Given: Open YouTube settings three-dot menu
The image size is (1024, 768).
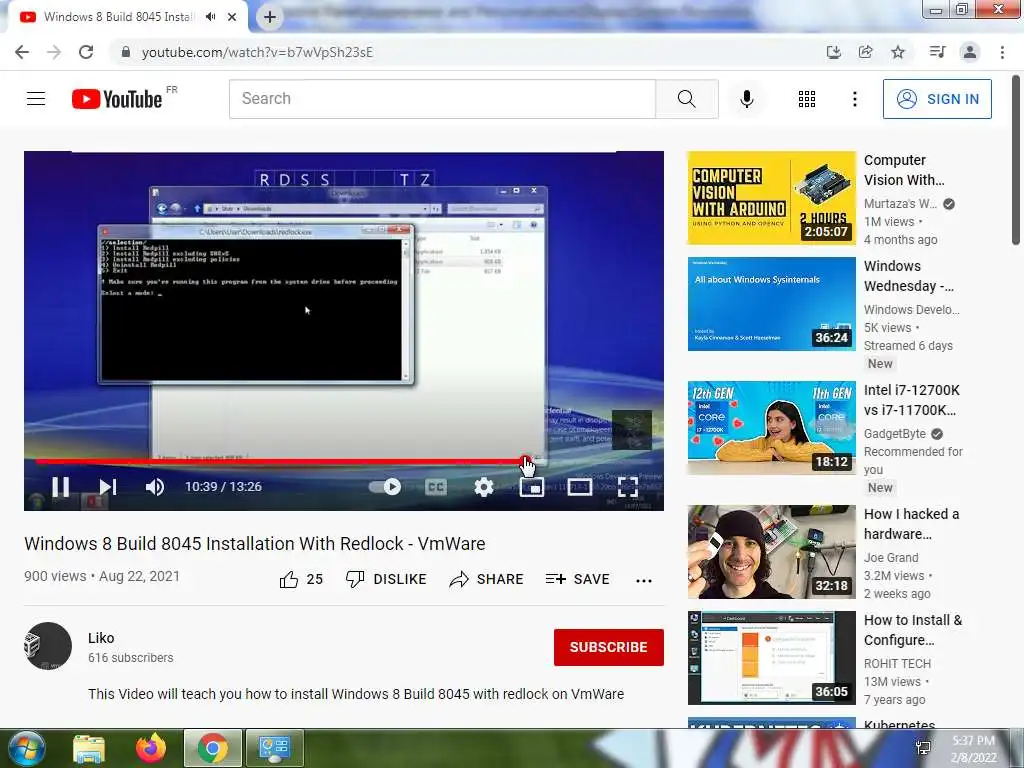Looking at the screenshot, I should [x=854, y=99].
